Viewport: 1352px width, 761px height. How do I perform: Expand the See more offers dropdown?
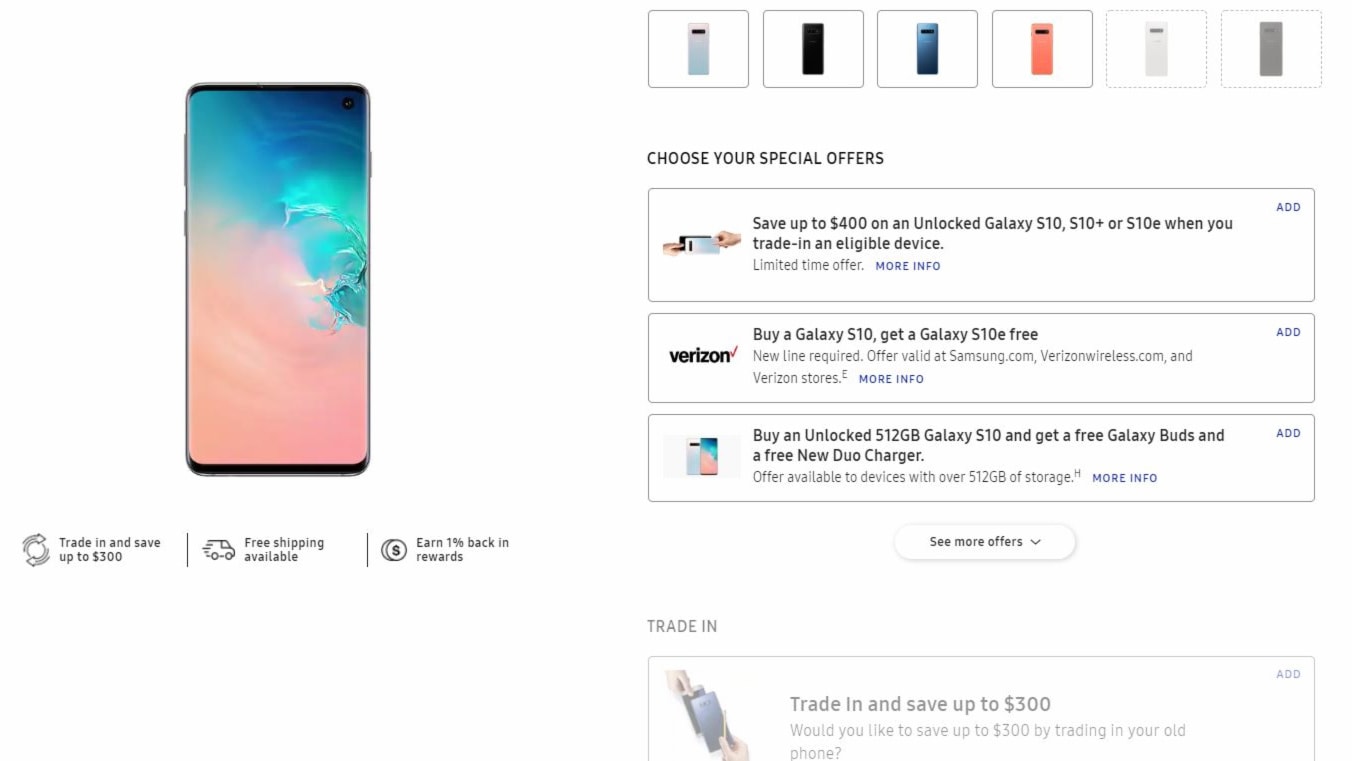click(984, 542)
